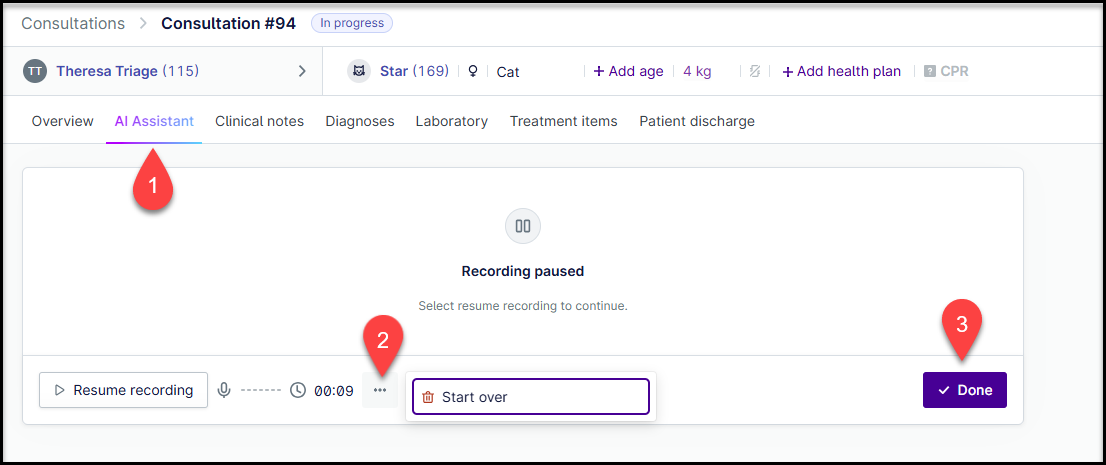Click the TT avatar for Theresa Triage
Viewport: 1106px width, 465px height.
coord(35,71)
